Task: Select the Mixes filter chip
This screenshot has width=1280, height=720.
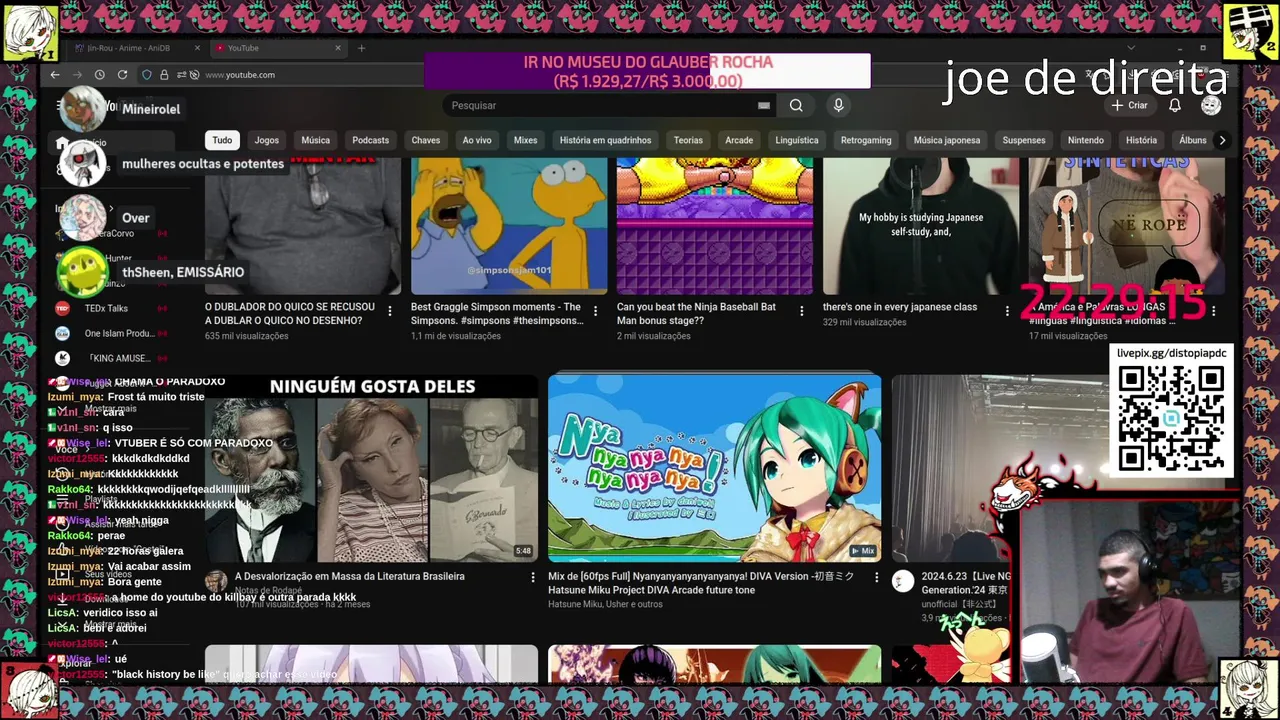Action: (x=525, y=140)
